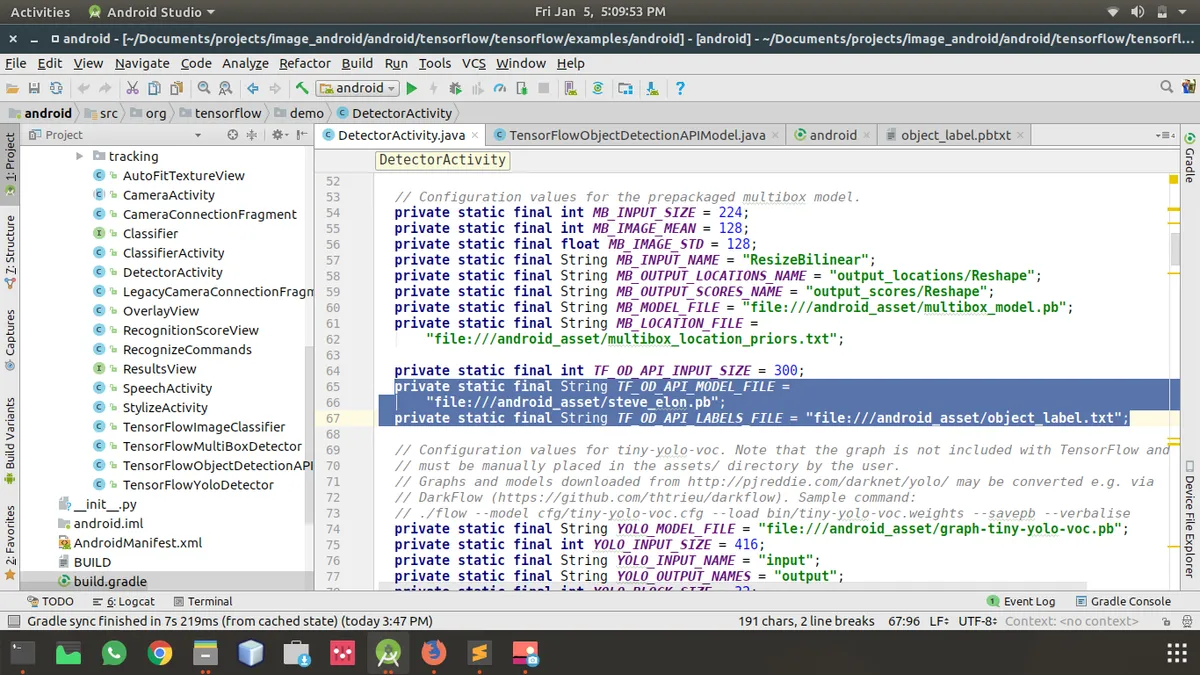The width and height of the screenshot is (1200, 675).
Task: Click scroll-from-source target icon in Project panel
Action: pos(232,135)
